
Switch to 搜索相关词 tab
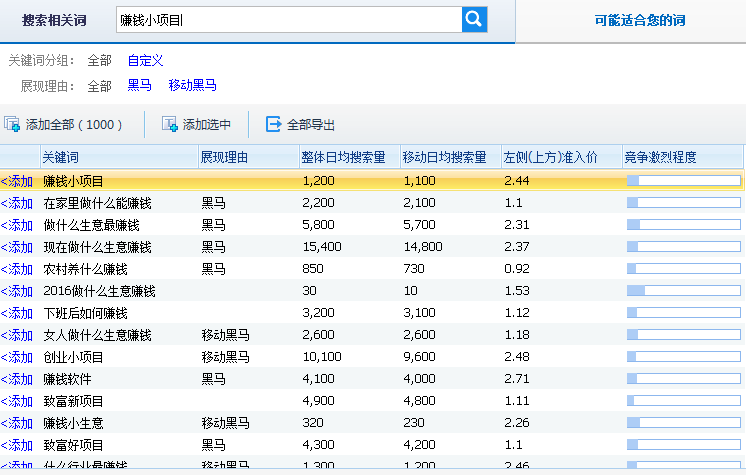tap(54, 20)
